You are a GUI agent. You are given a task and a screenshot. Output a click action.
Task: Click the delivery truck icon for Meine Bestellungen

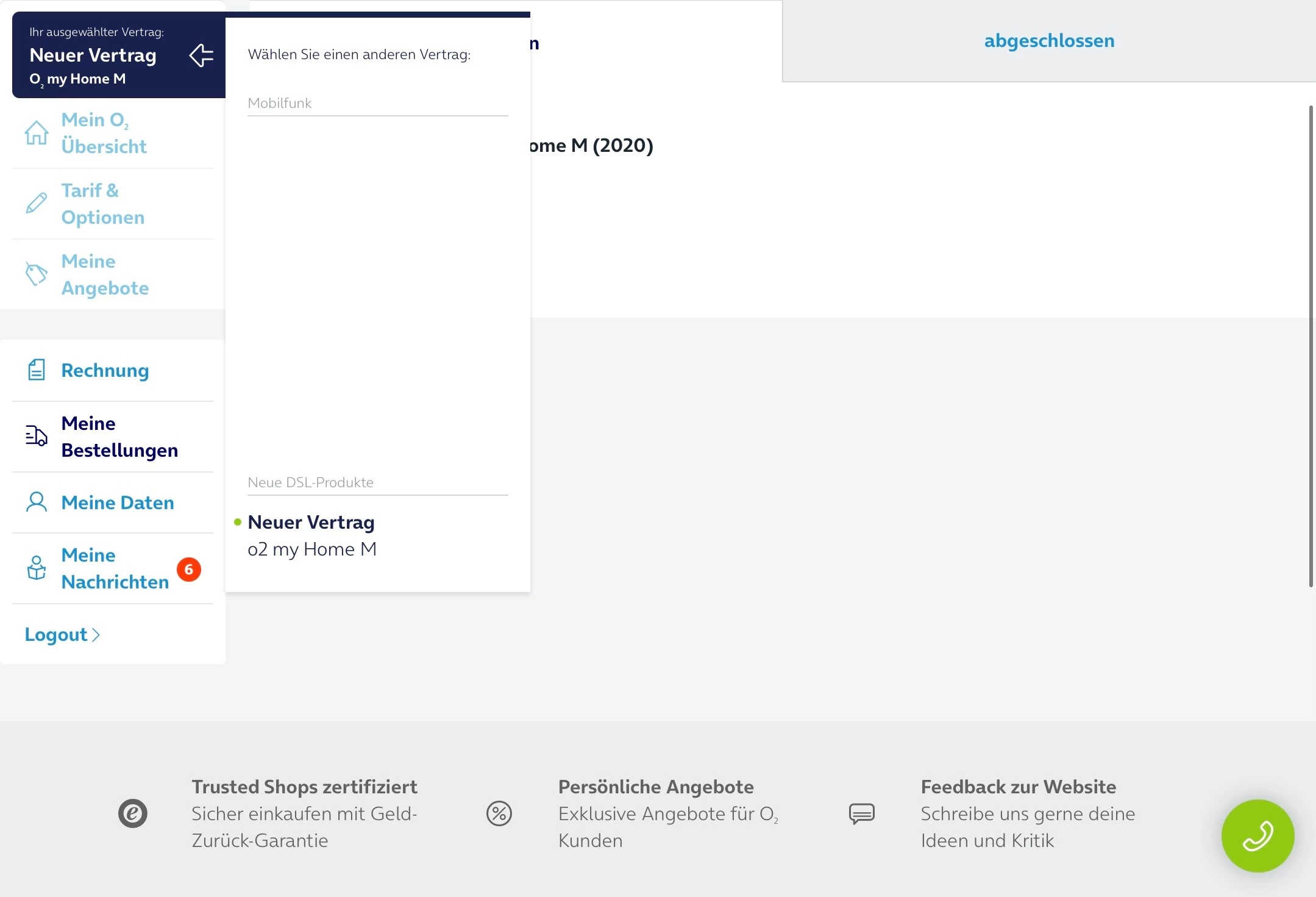[x=37, y=436]
